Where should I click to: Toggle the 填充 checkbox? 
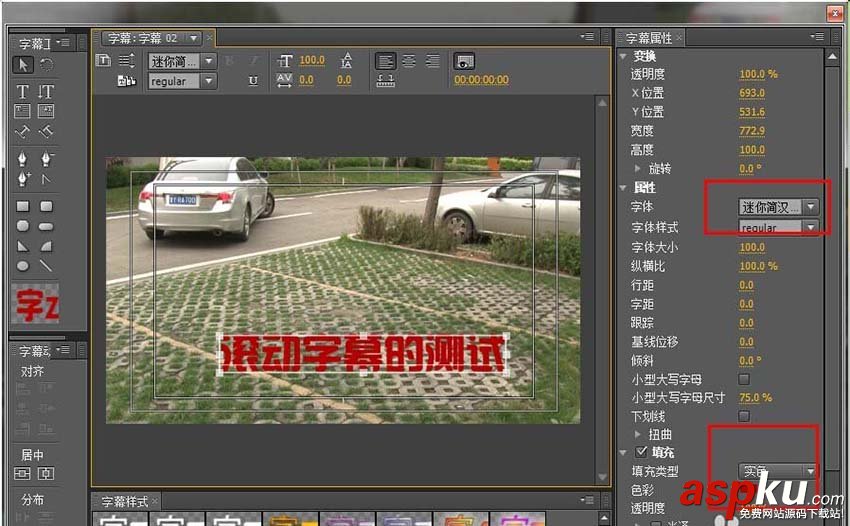pos(641,451)
